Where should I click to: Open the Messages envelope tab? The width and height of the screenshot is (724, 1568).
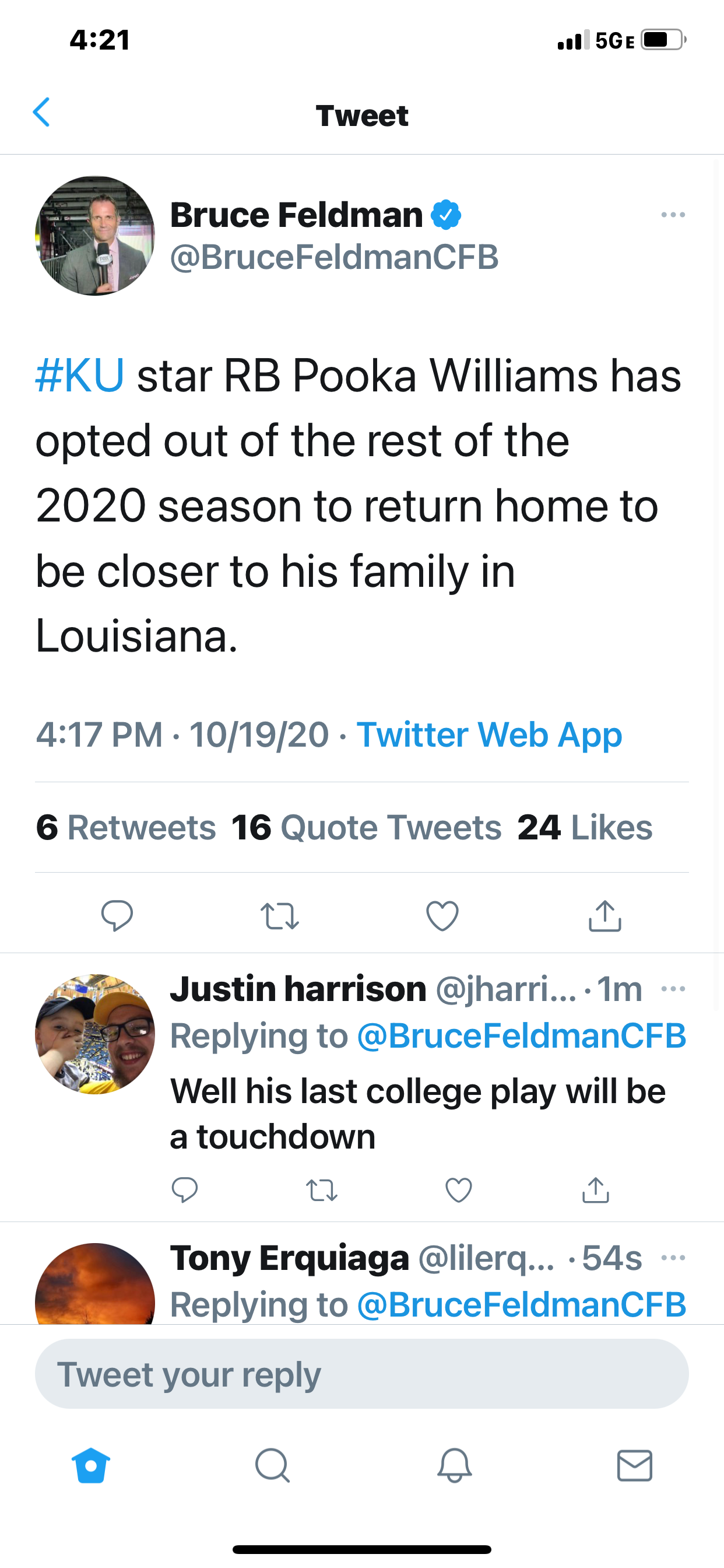pyautogui.click(x=635, y=1465)
